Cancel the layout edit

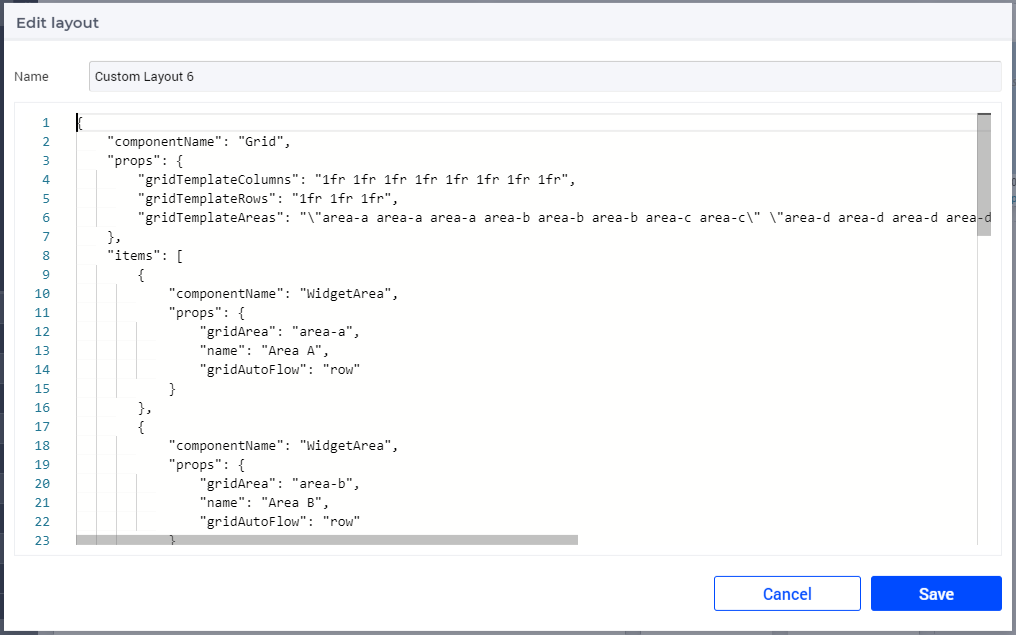pyautogui.click(x=787, y=594)
